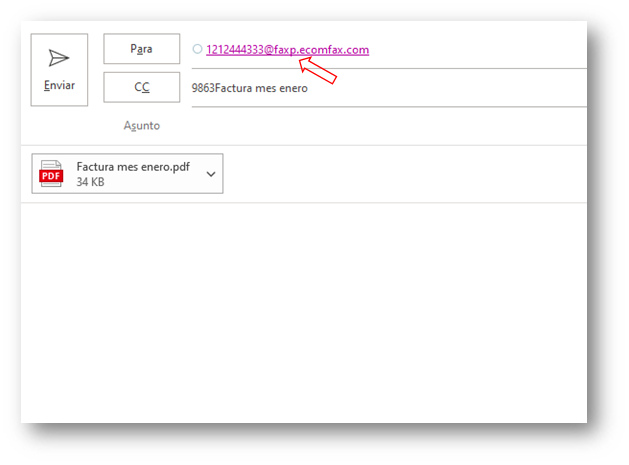This screenshot has height=465, width=629.
Task: Click the presence circle beside the recipient
Action: (x=197, y=49)
